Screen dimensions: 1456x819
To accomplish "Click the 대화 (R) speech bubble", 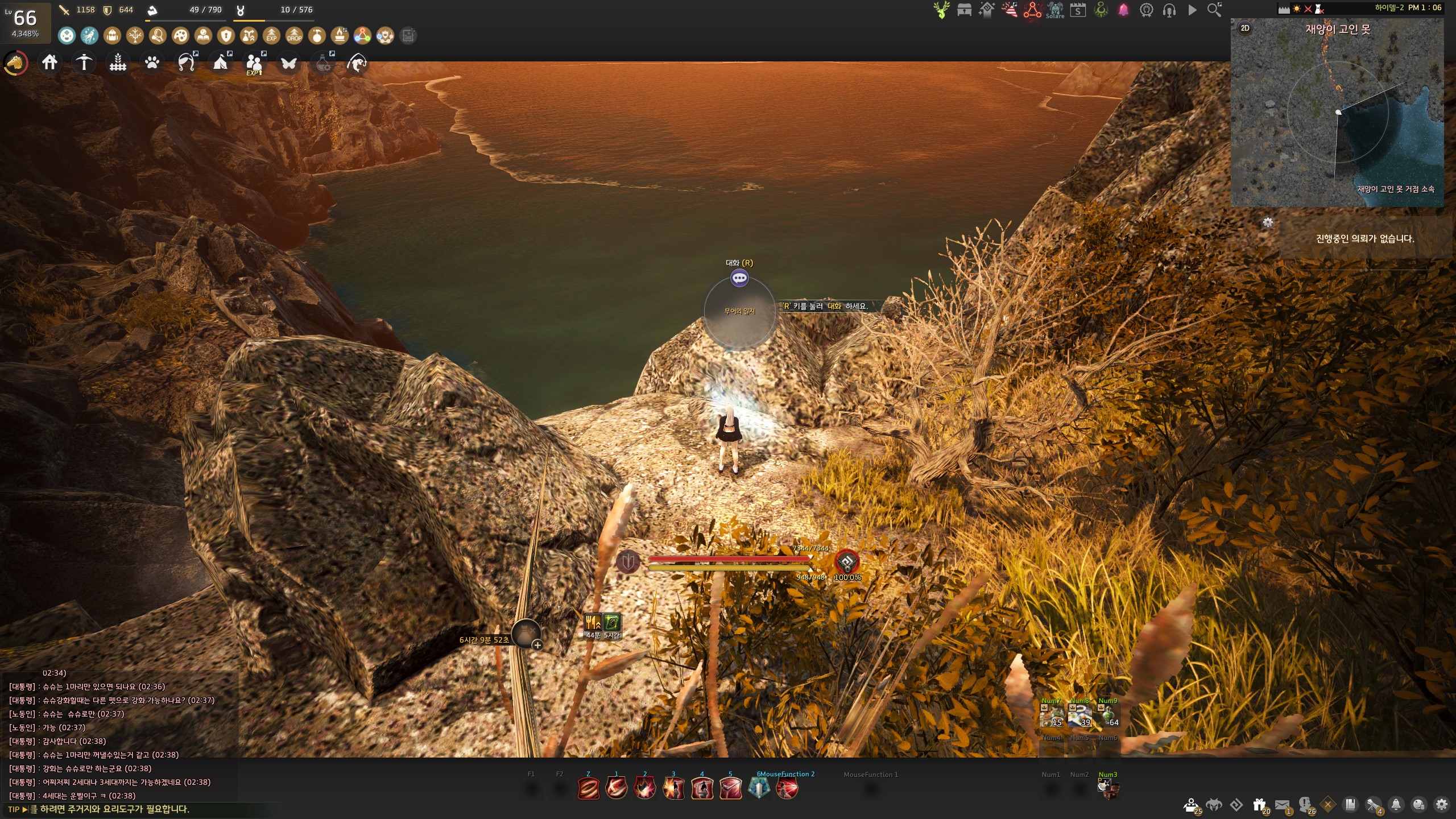I will click(739, 278).
